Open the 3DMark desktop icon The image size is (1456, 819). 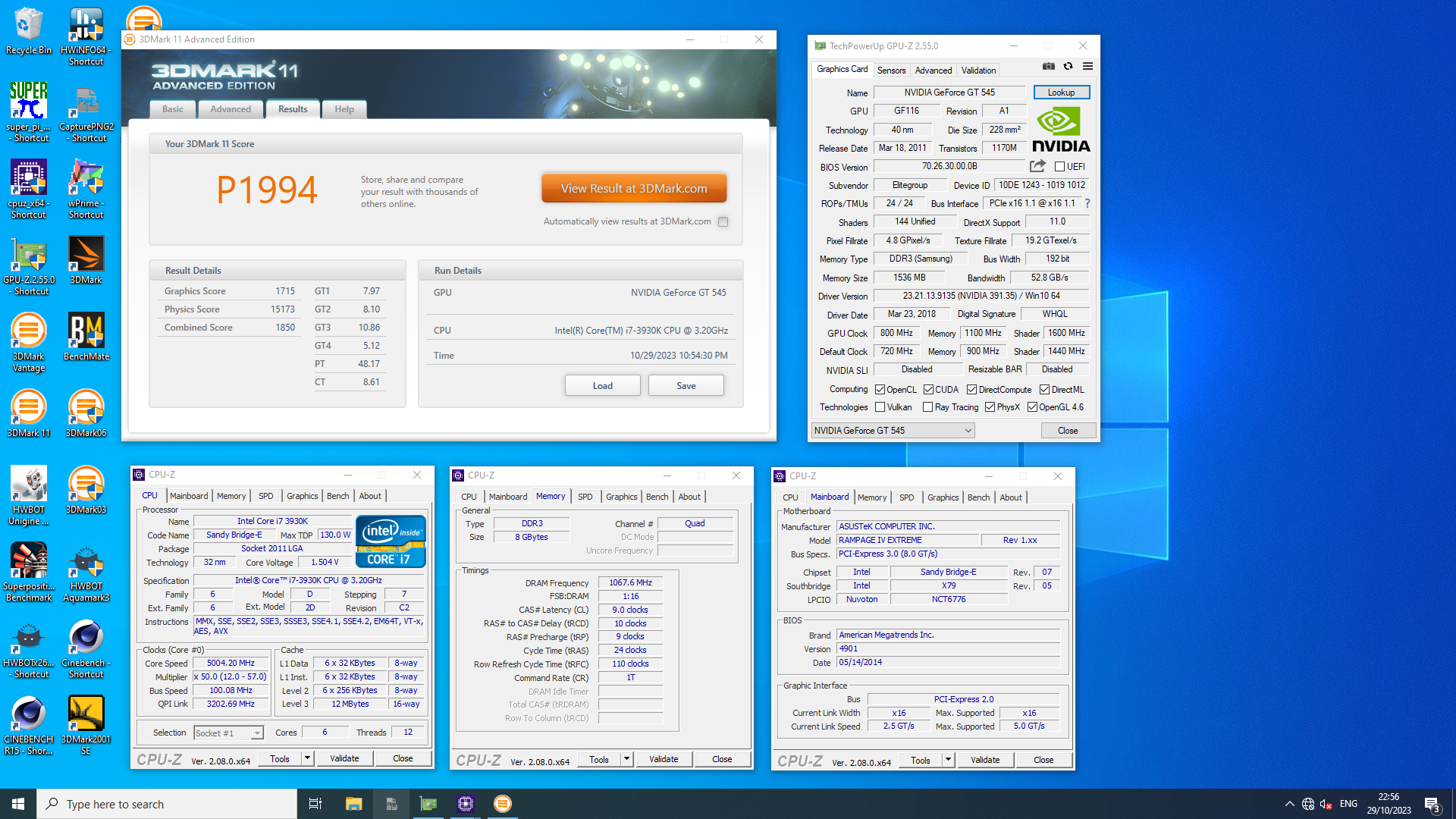point(86,259)
